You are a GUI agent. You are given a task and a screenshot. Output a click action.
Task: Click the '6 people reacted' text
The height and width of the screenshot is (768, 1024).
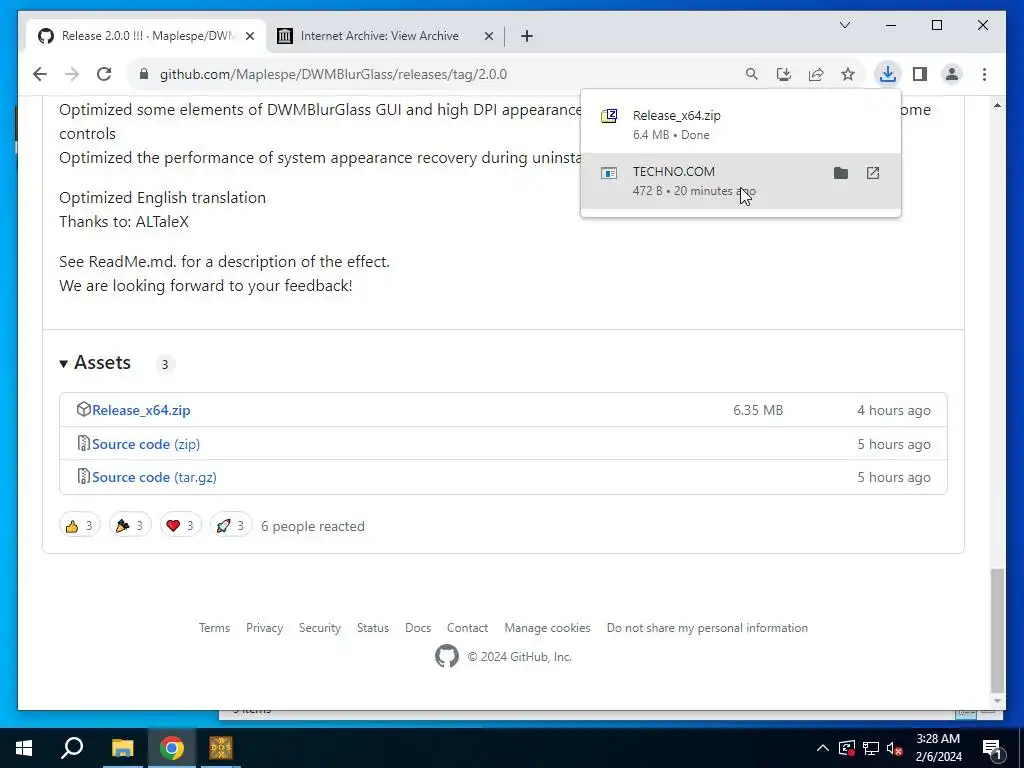(x=313, y=526)
